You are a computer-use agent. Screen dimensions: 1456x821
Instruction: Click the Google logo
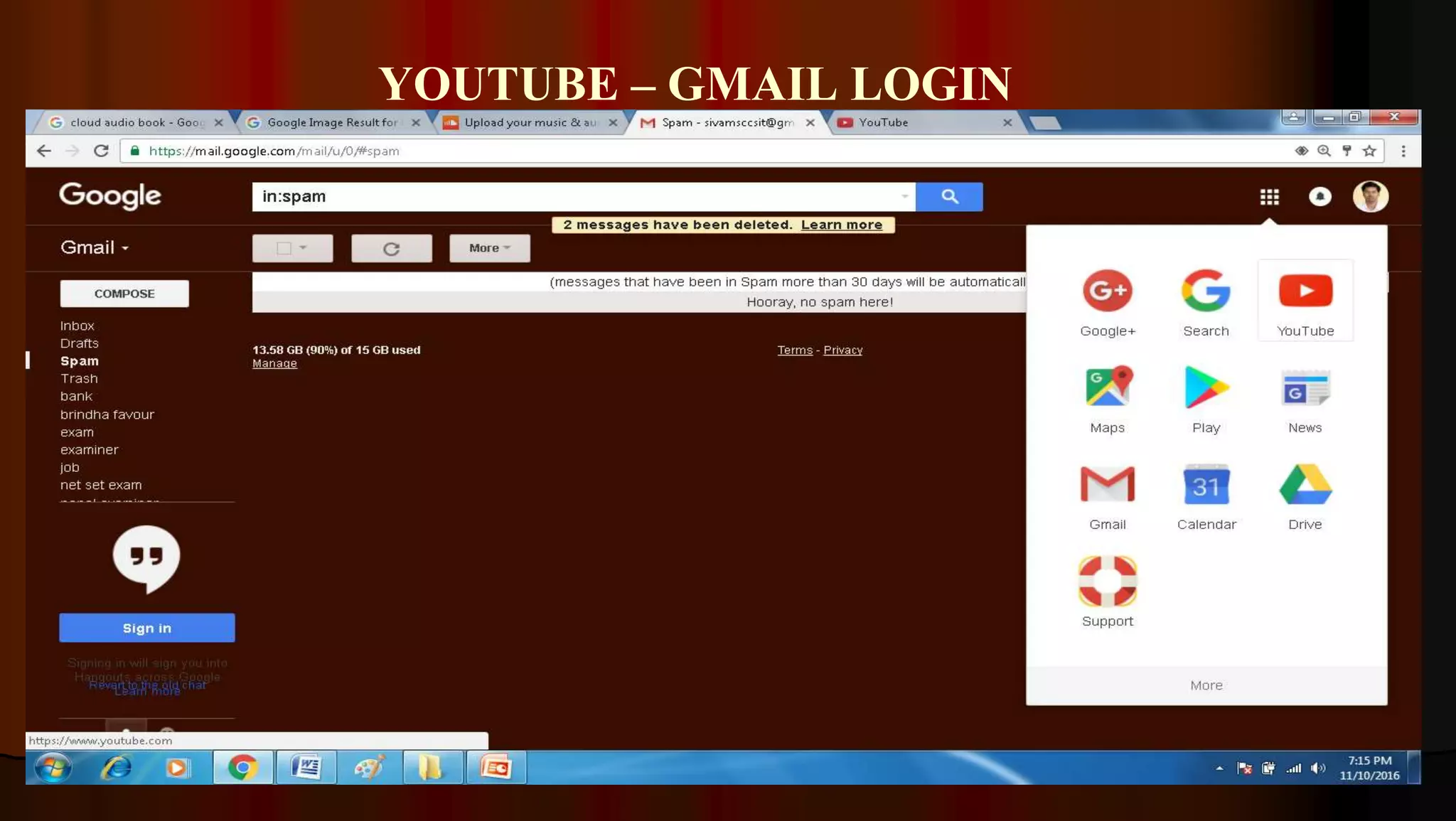[x=110, y=195]
